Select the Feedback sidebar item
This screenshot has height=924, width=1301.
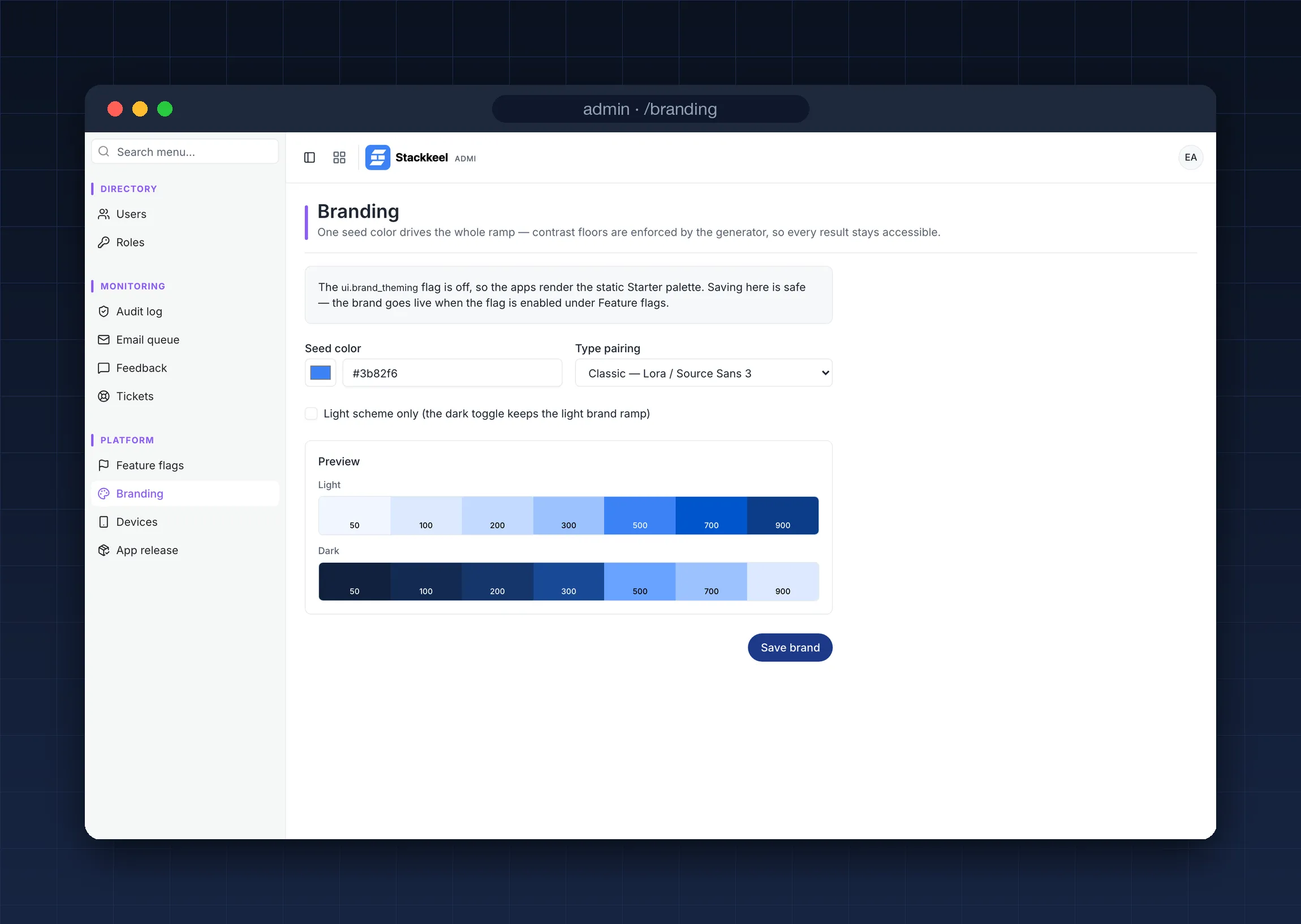tap(185, 368)
